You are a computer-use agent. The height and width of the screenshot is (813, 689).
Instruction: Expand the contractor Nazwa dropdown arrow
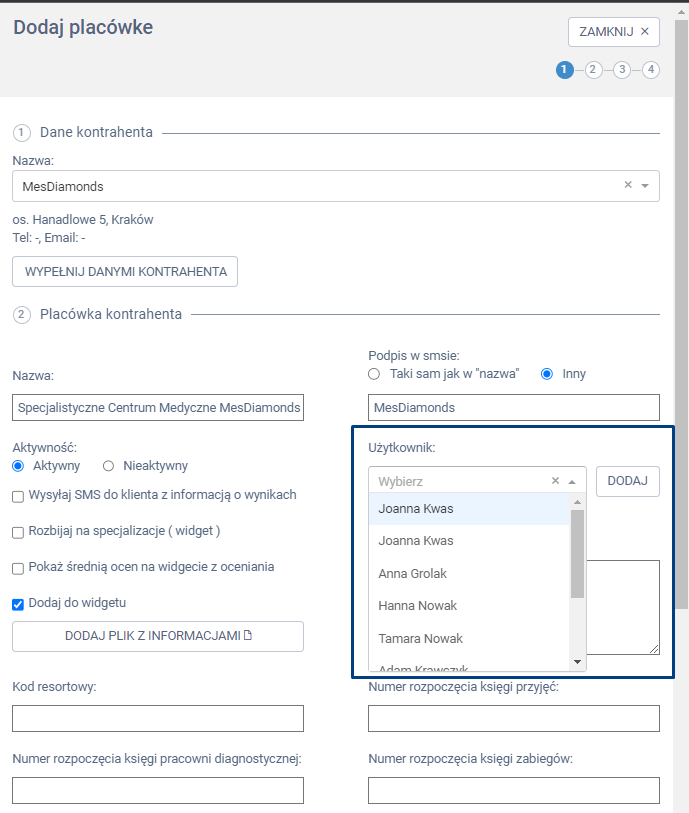pos(645,186)
